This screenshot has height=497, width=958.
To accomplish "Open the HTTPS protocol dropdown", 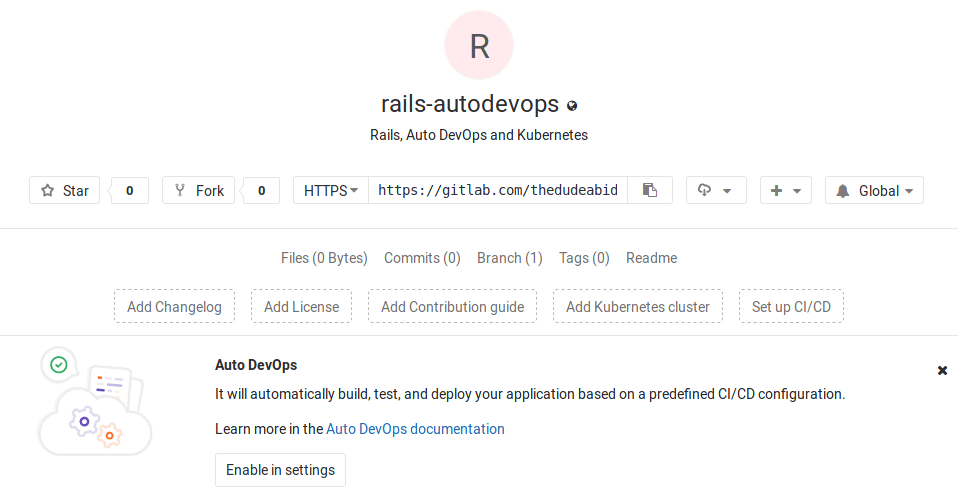I will 331,190.
